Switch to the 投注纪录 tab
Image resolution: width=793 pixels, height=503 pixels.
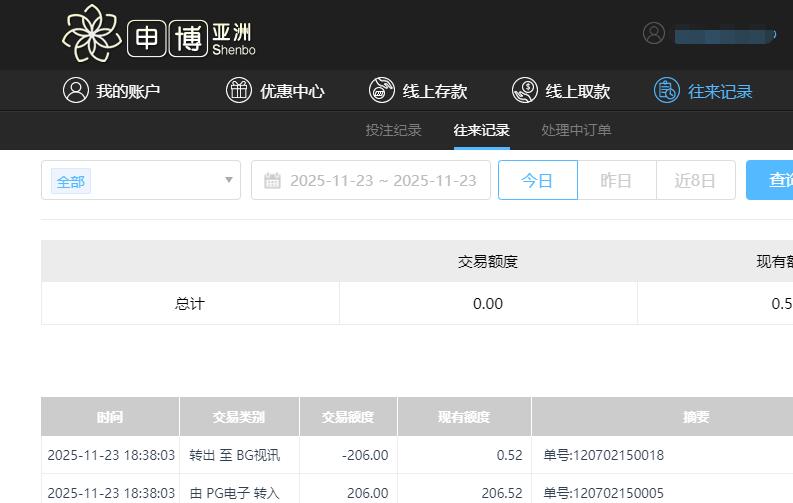[x=393, y=130]
